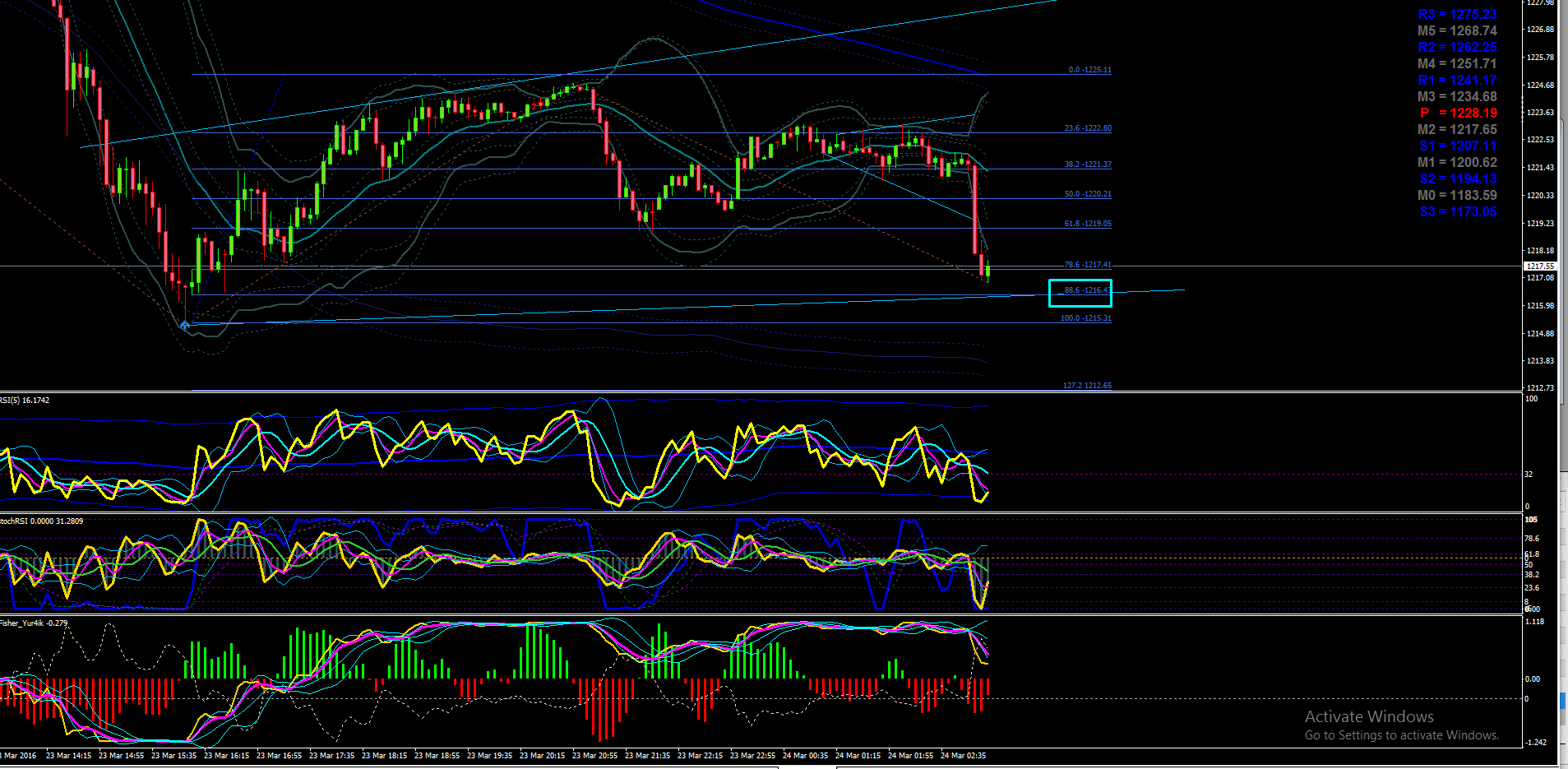Click the current price tag 1217.55
This screenshot has width=1568, height=769.
[x=1540, y=266]
